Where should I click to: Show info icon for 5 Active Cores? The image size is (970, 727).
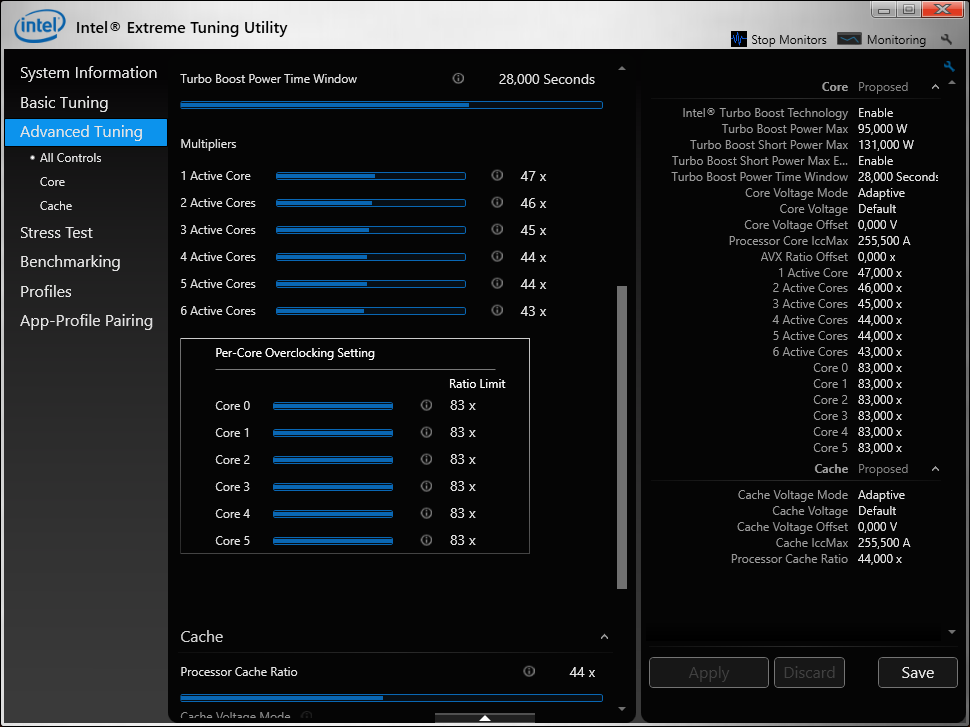pos(497,283)
